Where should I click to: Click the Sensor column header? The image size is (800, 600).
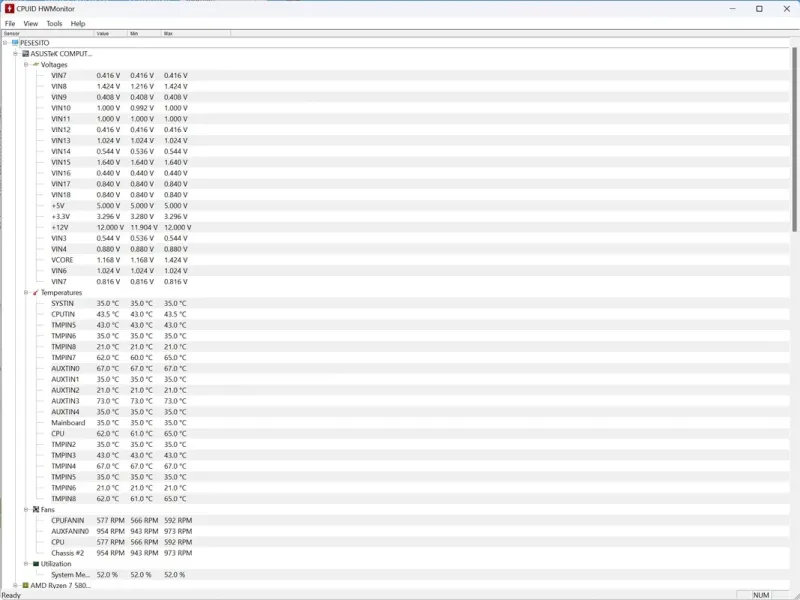pyautogui.click(x=47, y=33)
